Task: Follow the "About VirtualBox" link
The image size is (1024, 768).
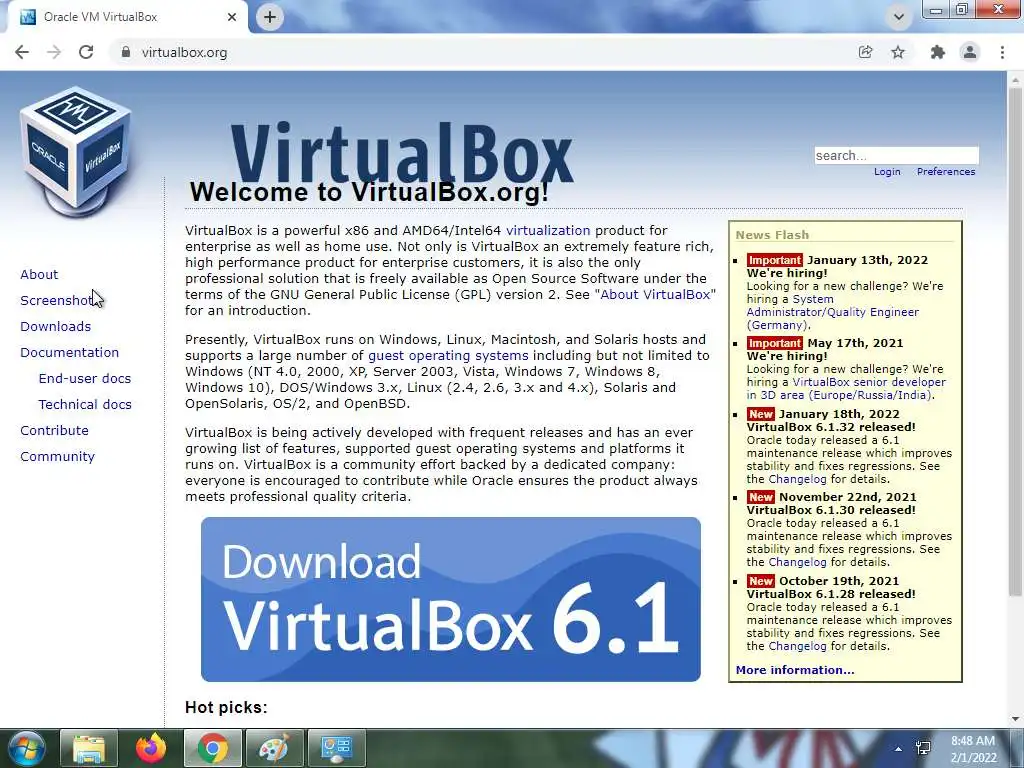Action: (x=655, y=295)
